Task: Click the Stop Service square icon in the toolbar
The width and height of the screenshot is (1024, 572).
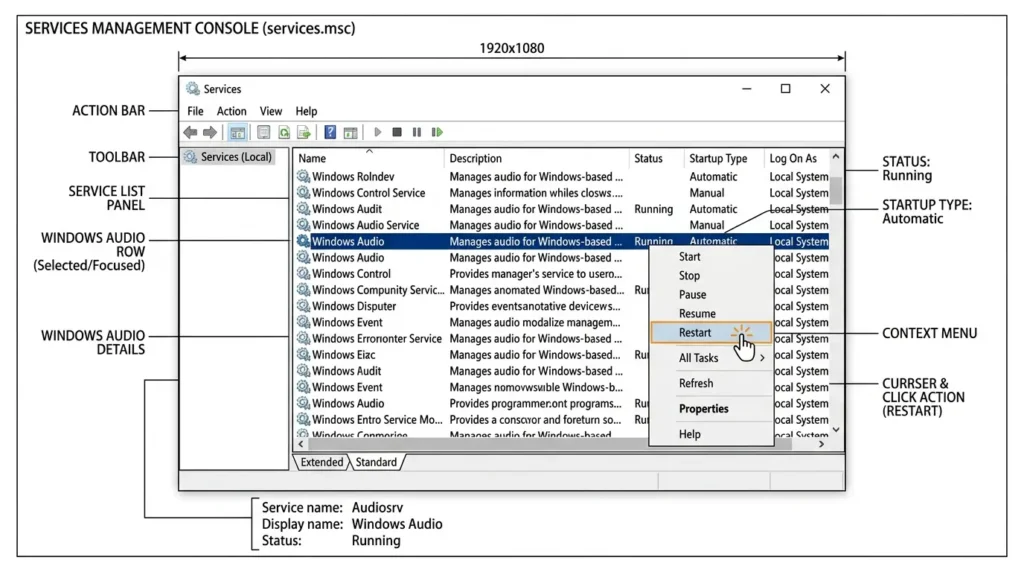Action: 396,132
